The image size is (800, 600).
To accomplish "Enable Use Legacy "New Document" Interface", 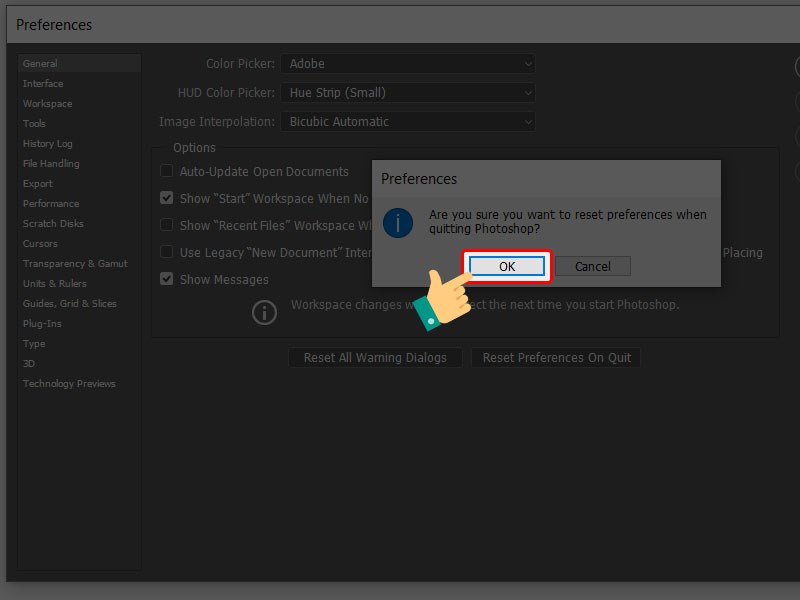I will coord(167,253).
